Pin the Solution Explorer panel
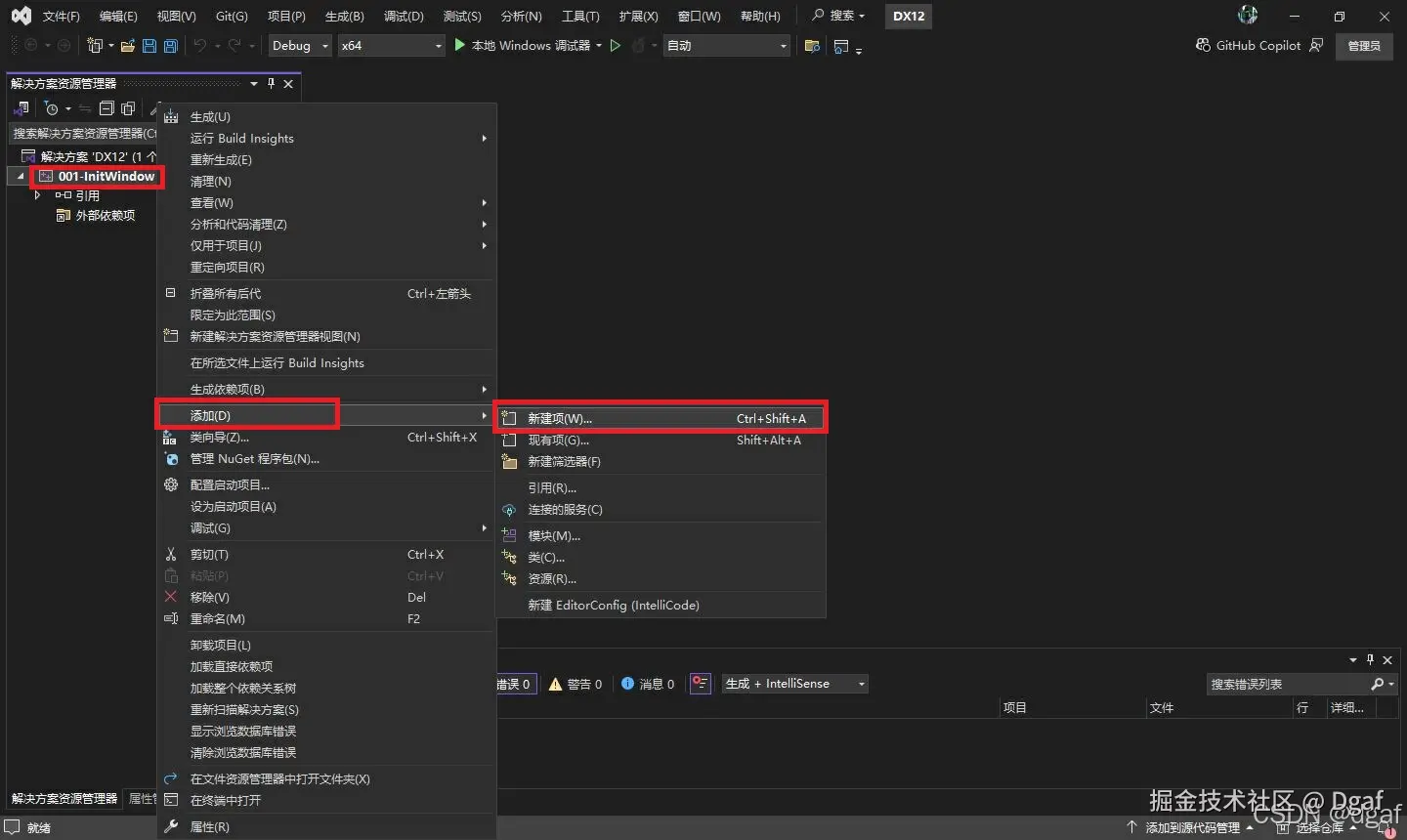This screenshot has height=840, width=1407. [x=272, y=84]
